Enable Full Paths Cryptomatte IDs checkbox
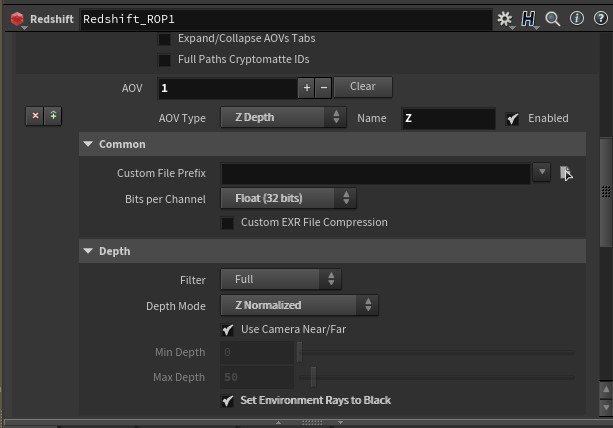This screenshot has height=428, width=613. (x=164, y=59)
